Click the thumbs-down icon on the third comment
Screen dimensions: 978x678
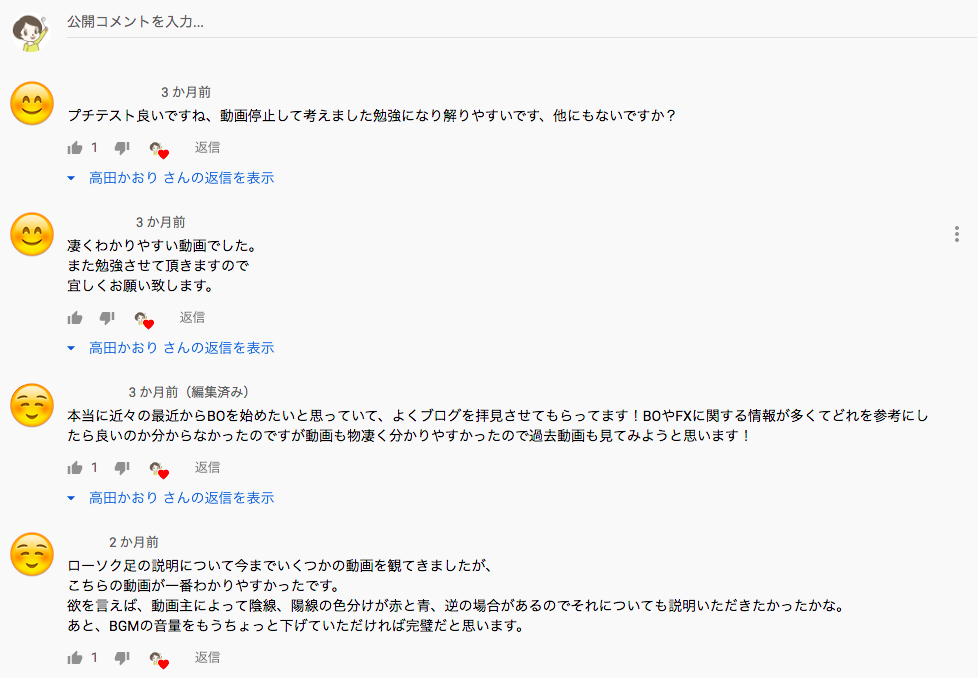[120, 467]
